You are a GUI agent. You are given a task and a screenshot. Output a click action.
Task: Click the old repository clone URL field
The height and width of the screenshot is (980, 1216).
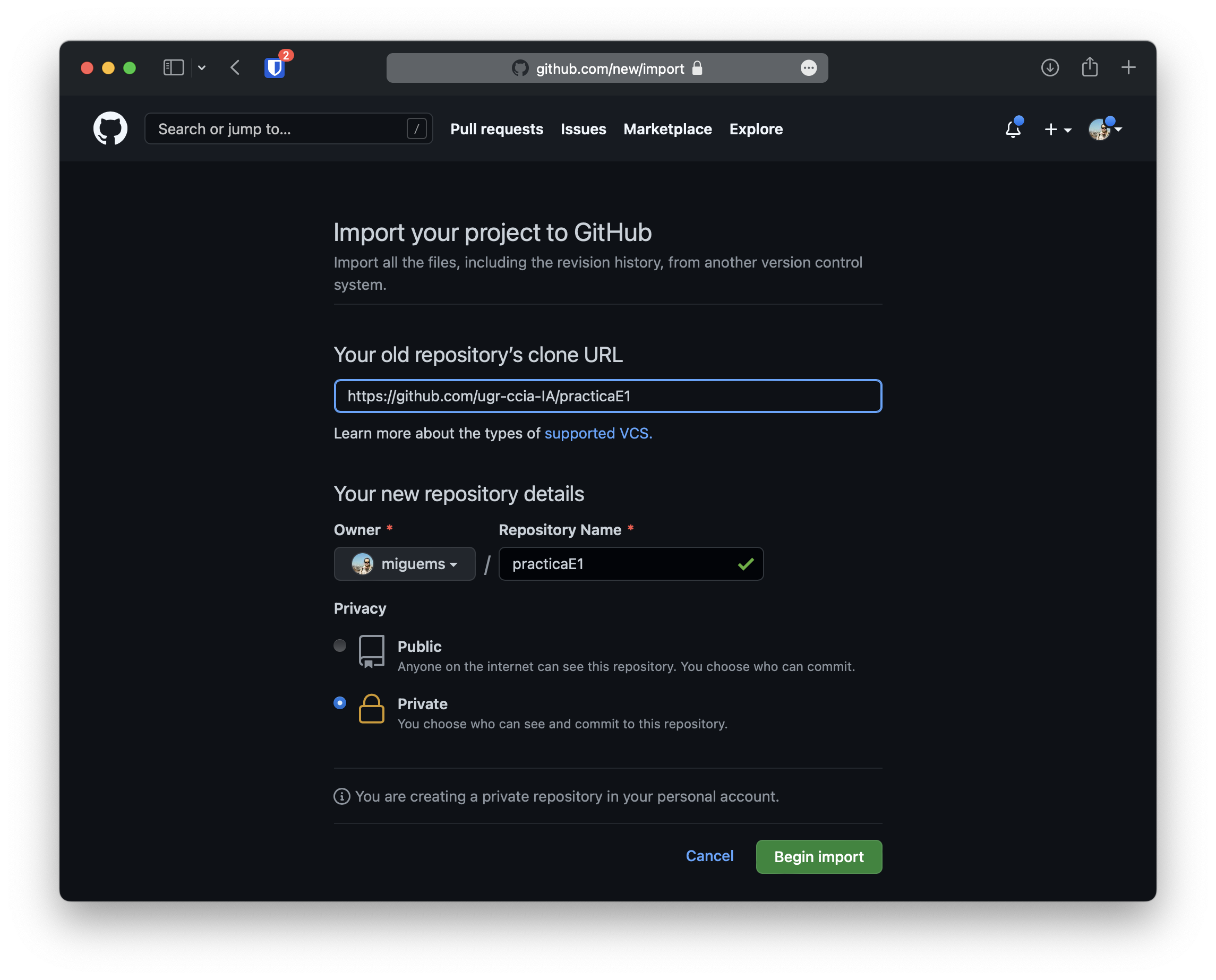click(x=608, y=395)
